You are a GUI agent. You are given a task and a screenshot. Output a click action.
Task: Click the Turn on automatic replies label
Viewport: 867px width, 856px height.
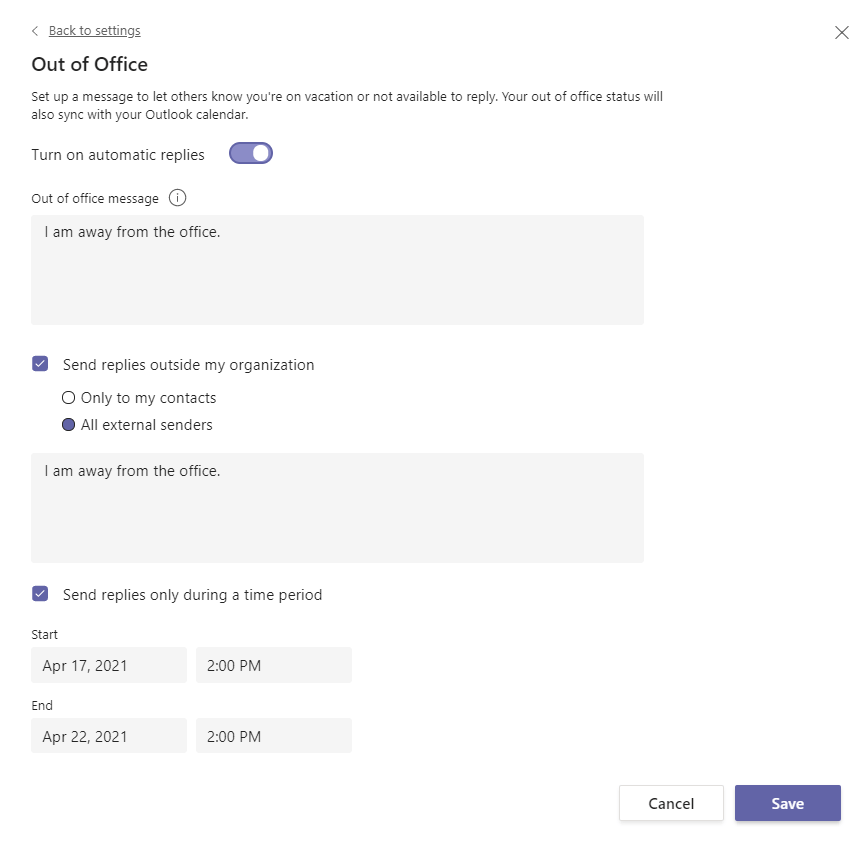(x=118, y=155)
